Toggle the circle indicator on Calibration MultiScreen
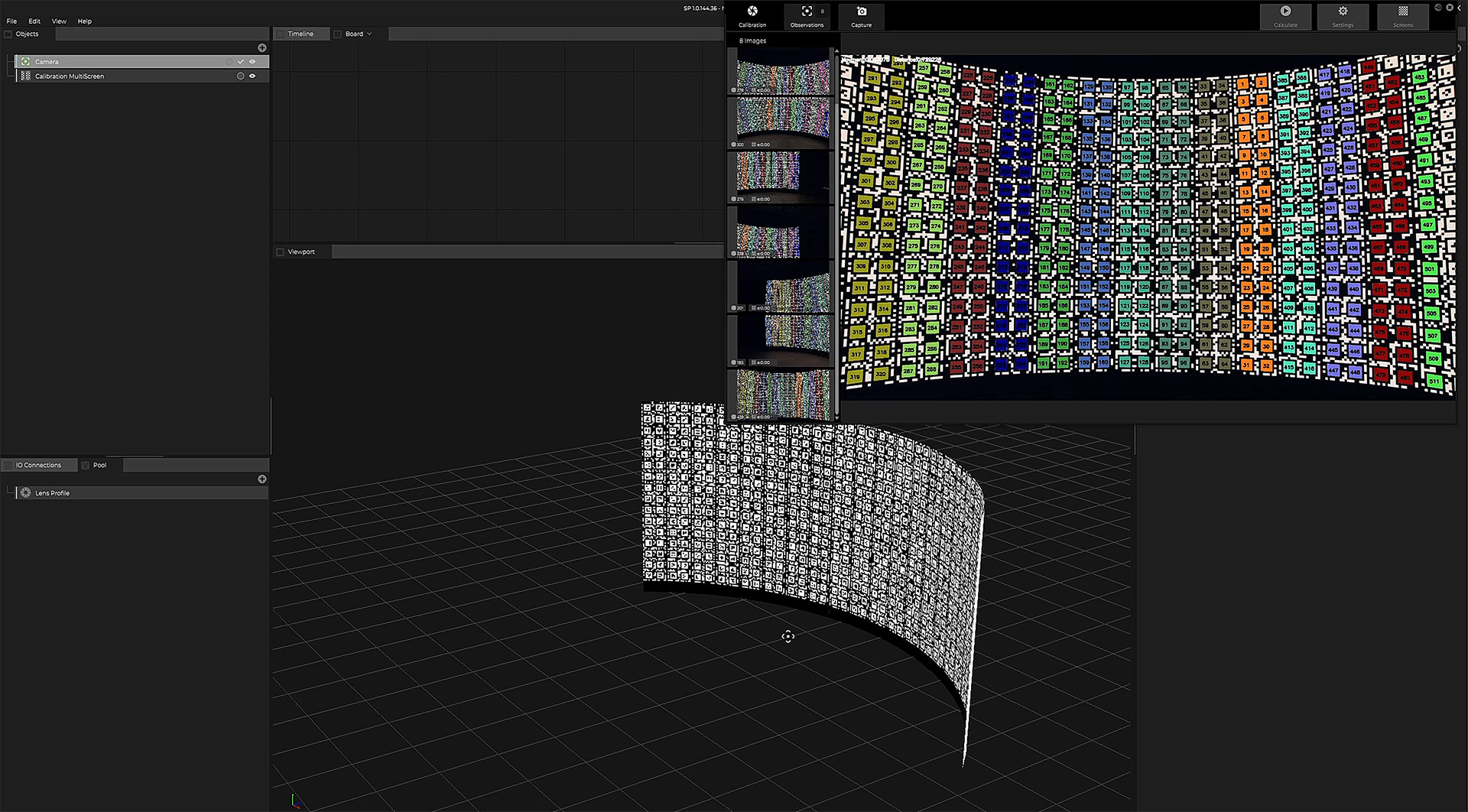Viewport: 1468px width, 812px height. 241,76
